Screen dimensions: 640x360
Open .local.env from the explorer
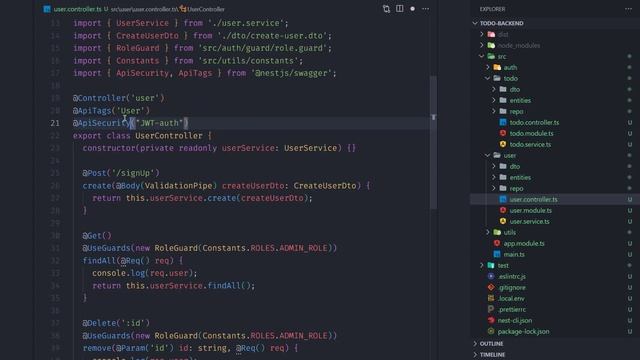(511, 299)
